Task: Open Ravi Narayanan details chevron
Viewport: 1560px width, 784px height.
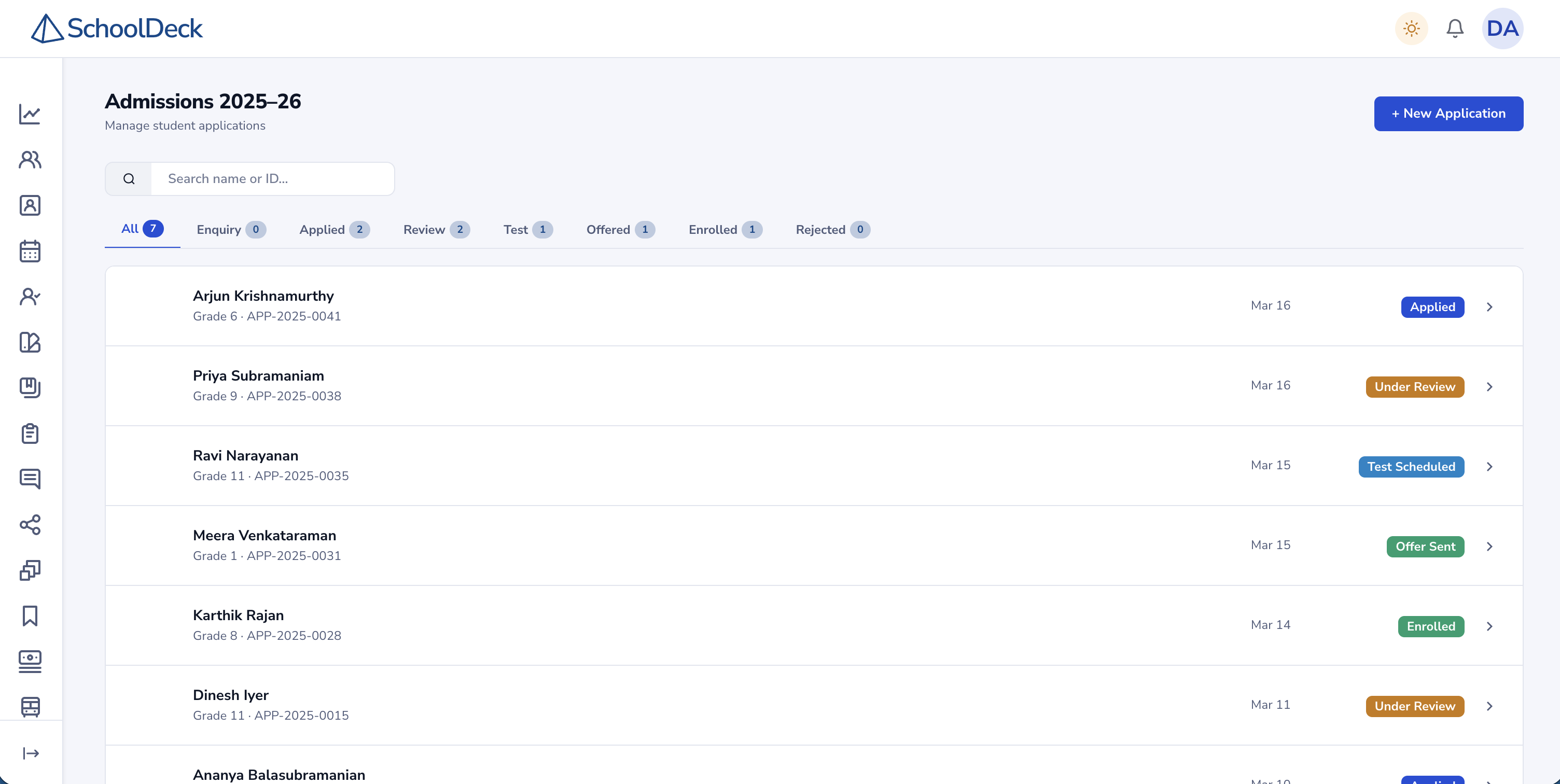Action: (x=1489, y=467)
